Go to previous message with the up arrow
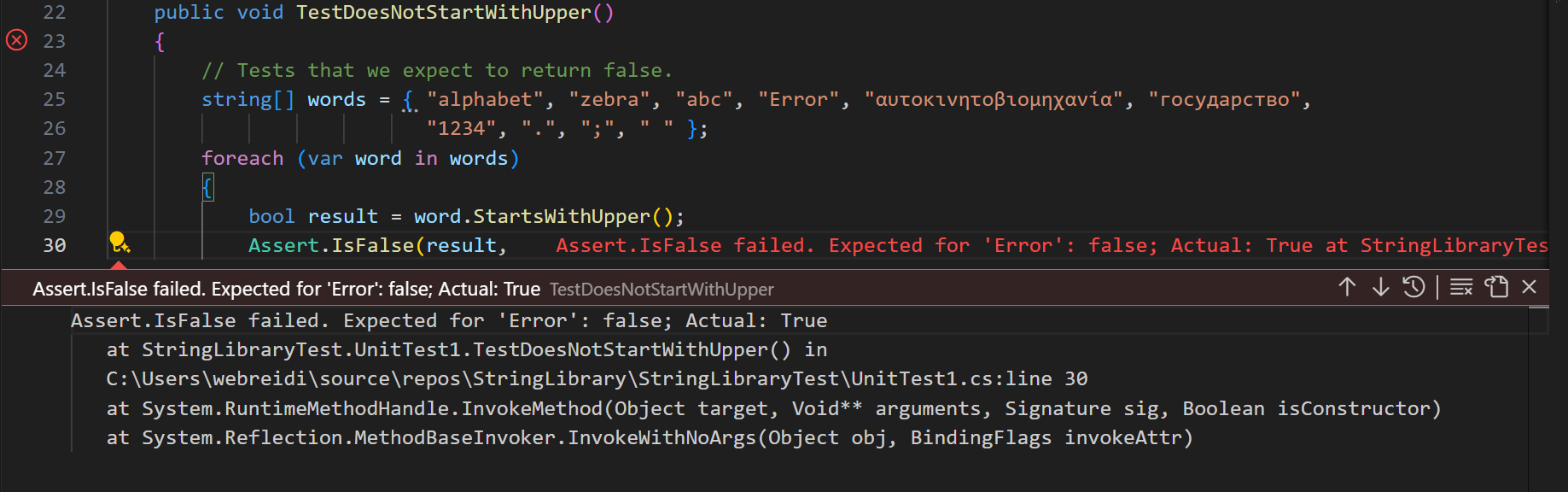This screenshot has height=492, width=1568. [1347, 288]
